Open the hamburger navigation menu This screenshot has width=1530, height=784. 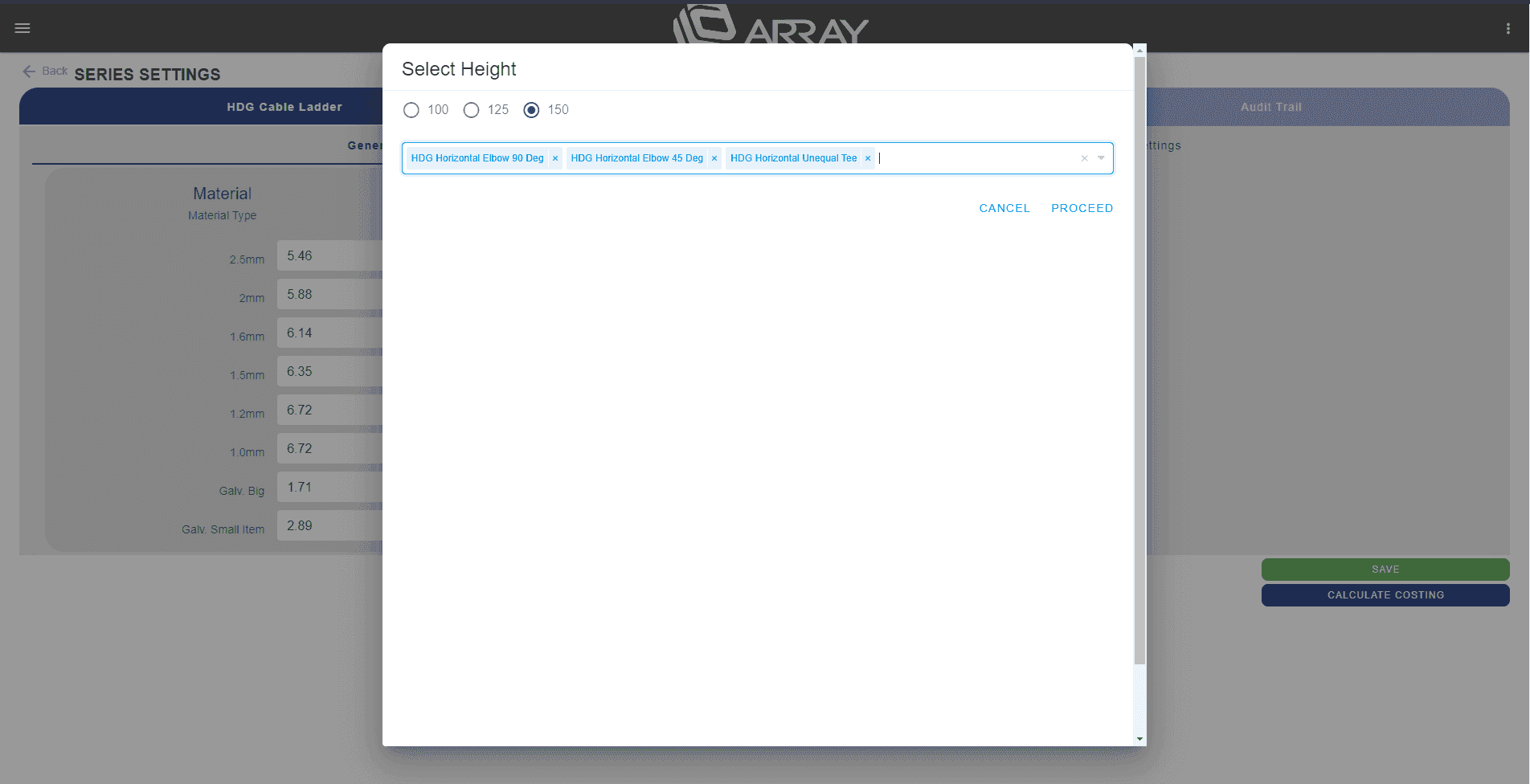point(22,27)
